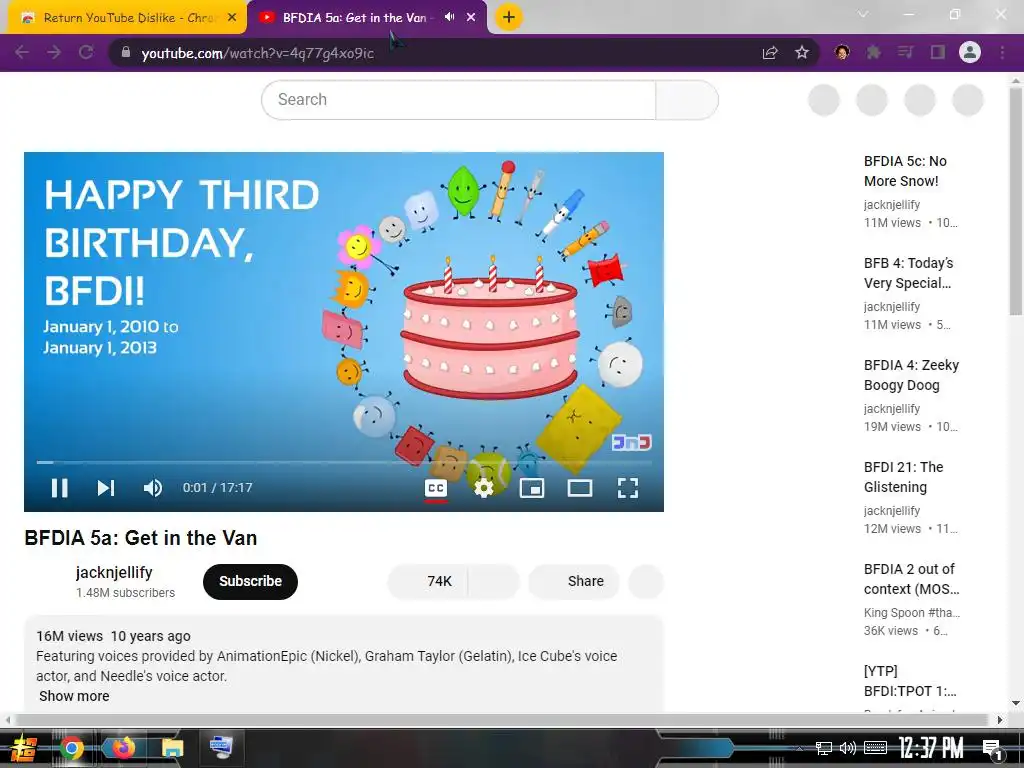This screenshot has height=768, width=1024.
Task: Click the video progress bar
Action: coord(344,462)
